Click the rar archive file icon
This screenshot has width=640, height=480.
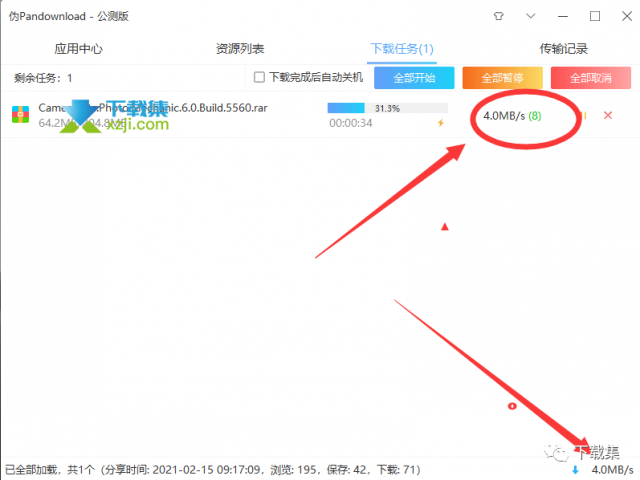(20, 115)
